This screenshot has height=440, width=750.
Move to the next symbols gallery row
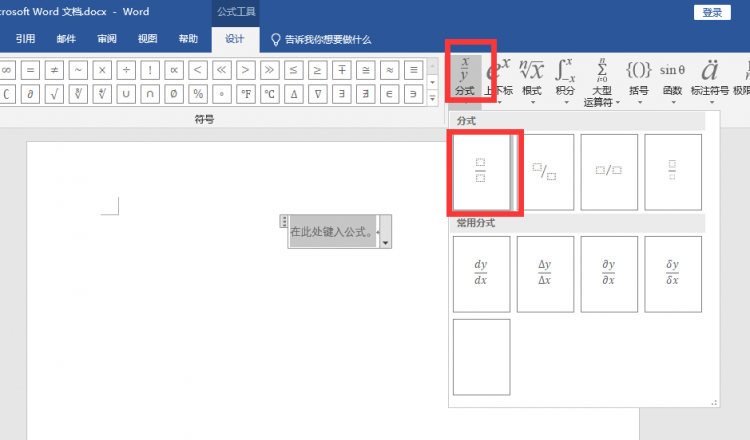(x=432, y=82)
